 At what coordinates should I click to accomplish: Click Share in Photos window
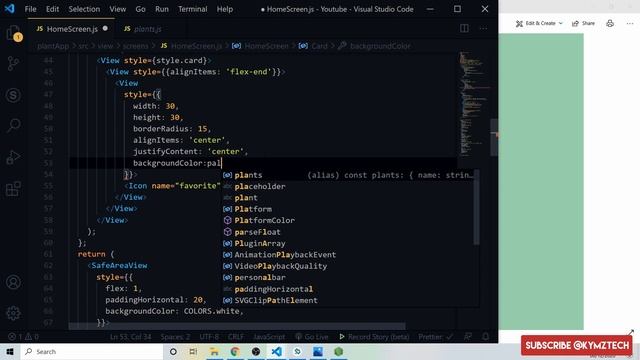(583, 23)
